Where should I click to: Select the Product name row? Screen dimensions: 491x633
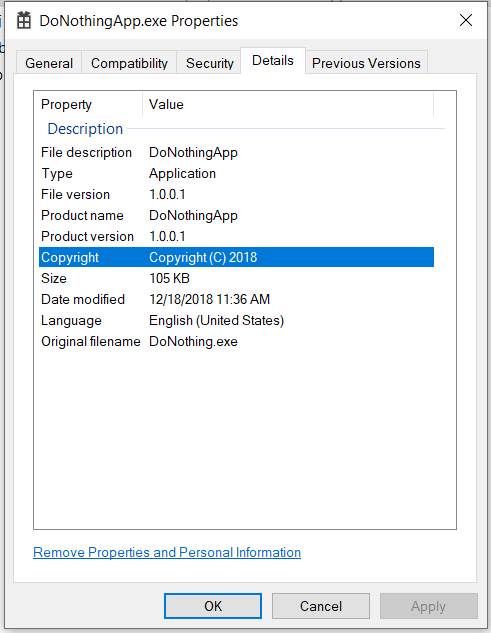[237, 216]
